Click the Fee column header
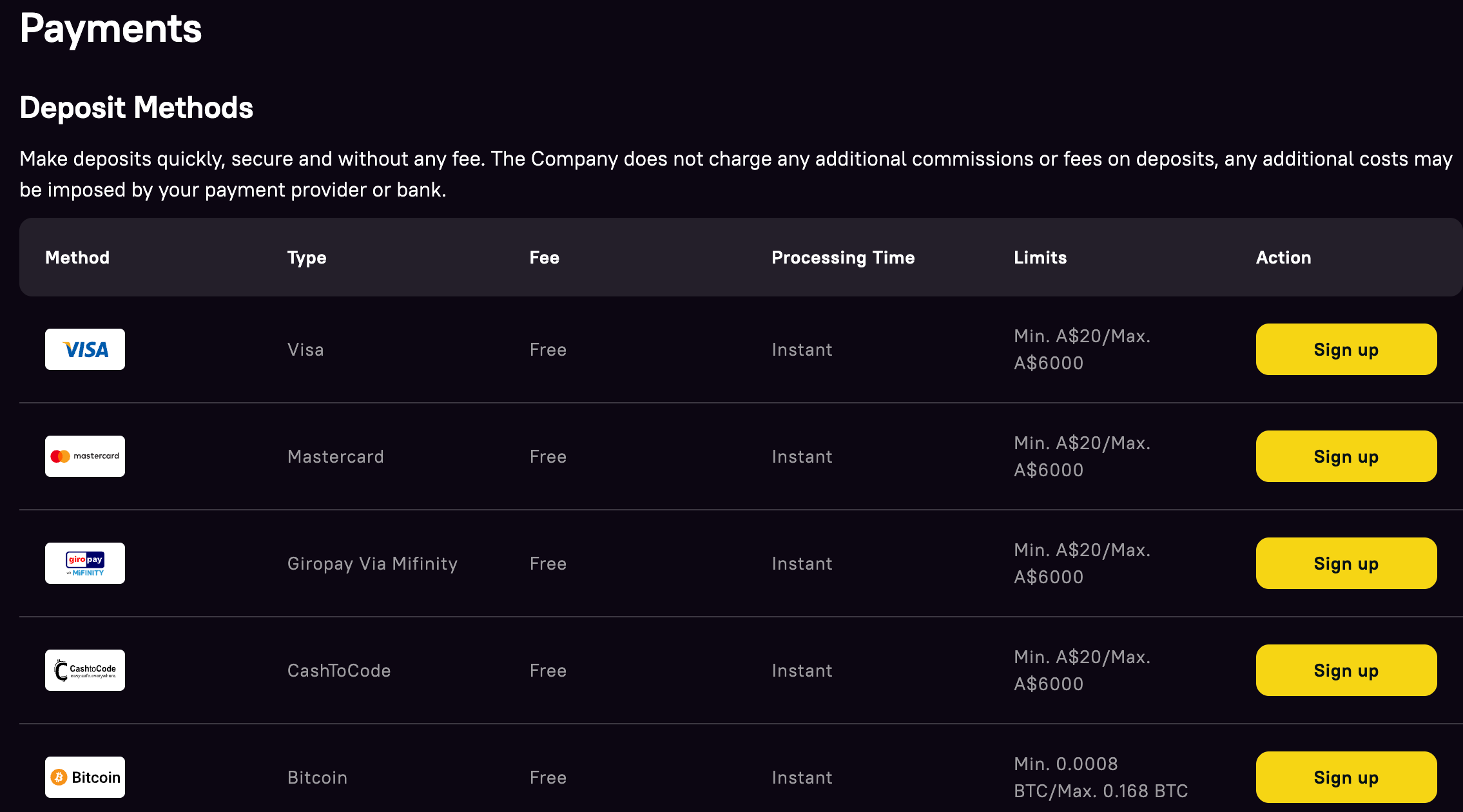 [x=544, y=257]
